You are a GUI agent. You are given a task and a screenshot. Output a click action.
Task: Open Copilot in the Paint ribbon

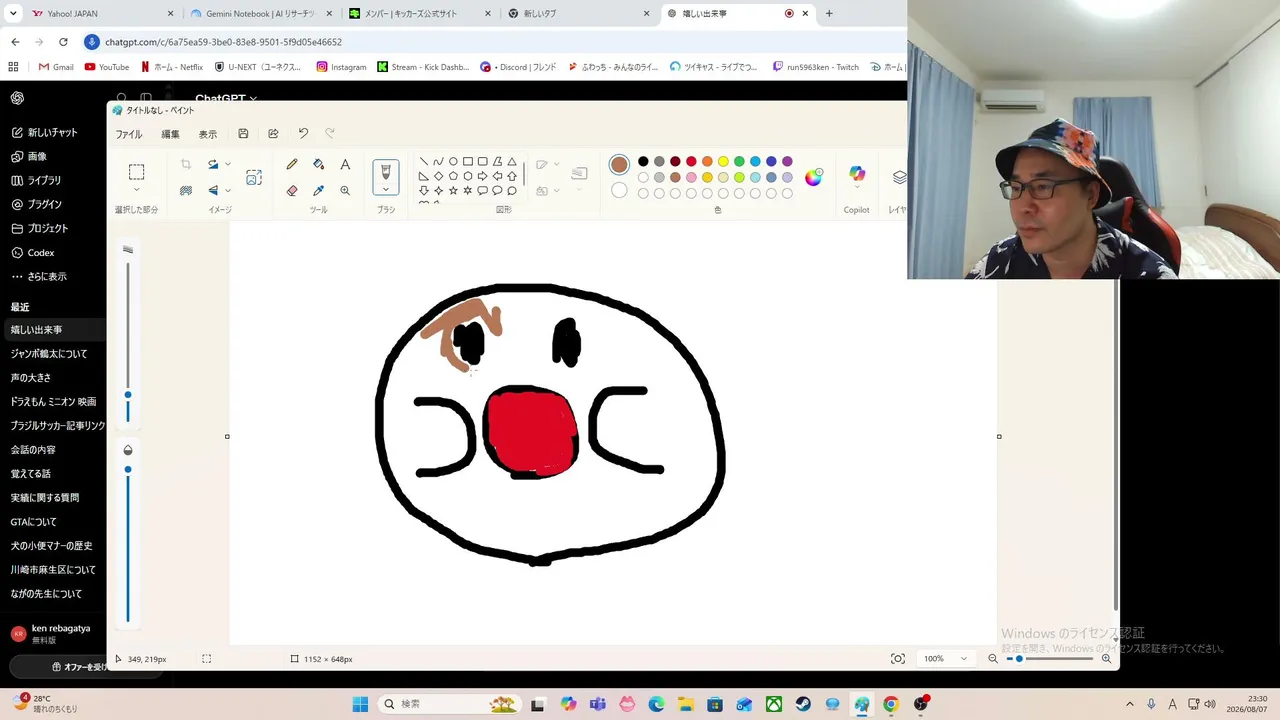(857, 175)
